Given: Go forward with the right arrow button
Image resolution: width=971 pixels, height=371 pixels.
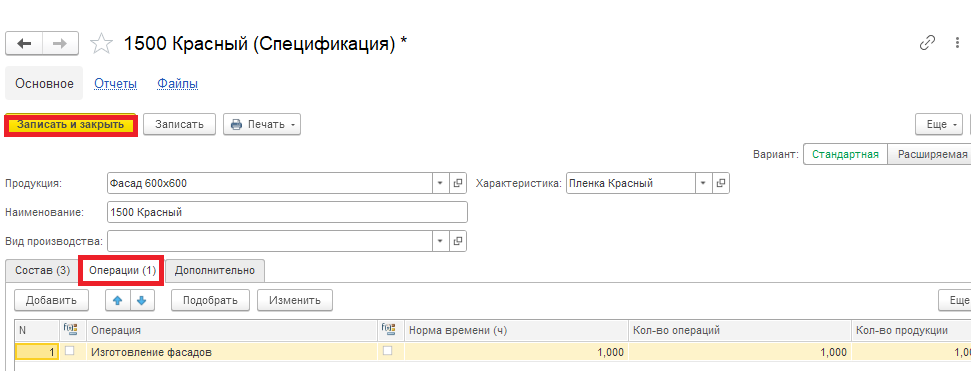Looking at the screenshot, I should (60, 44).
